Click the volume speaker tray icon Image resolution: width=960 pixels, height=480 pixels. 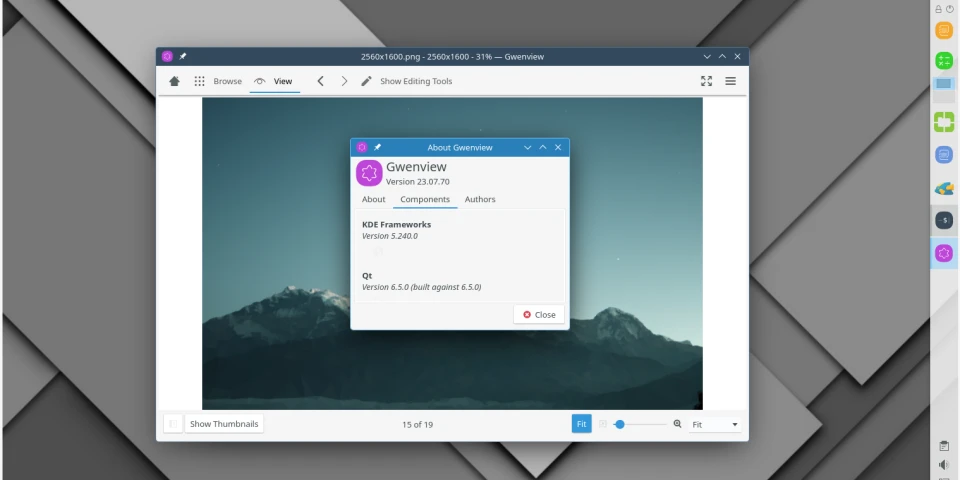point(944,464)
